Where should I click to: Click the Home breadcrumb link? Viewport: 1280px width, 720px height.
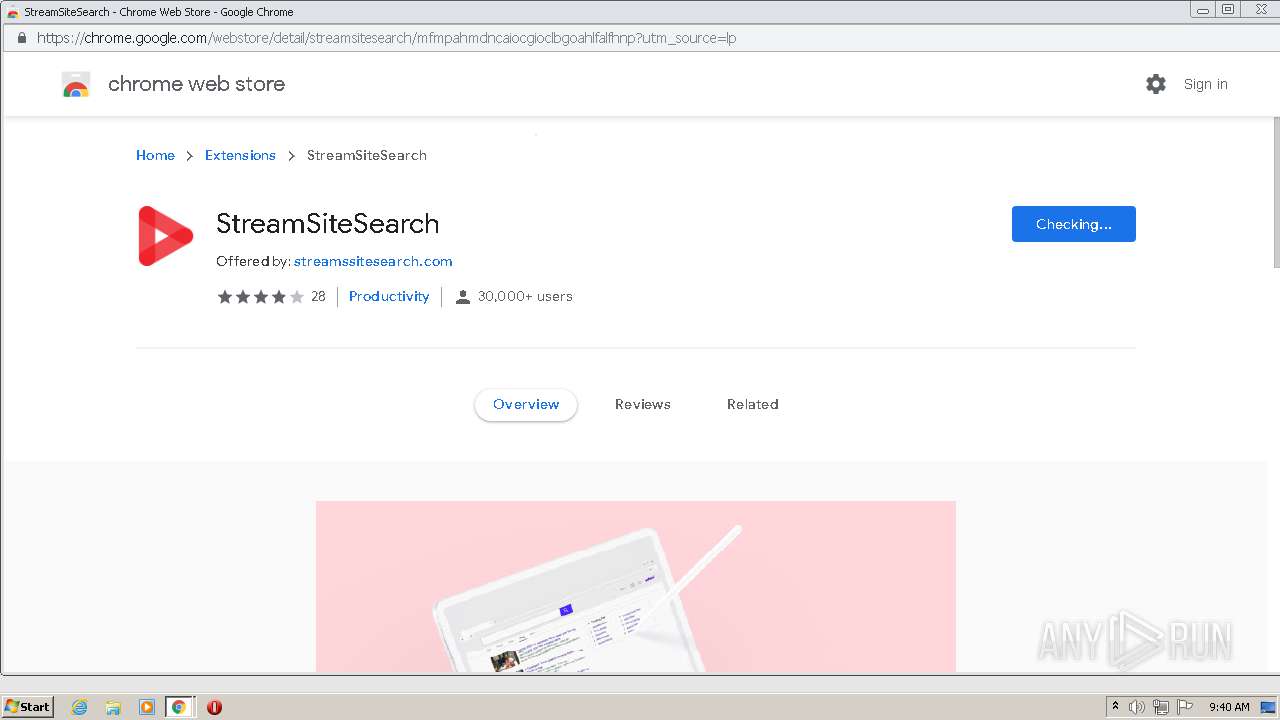pyautogui.click(x=155, y=155)
